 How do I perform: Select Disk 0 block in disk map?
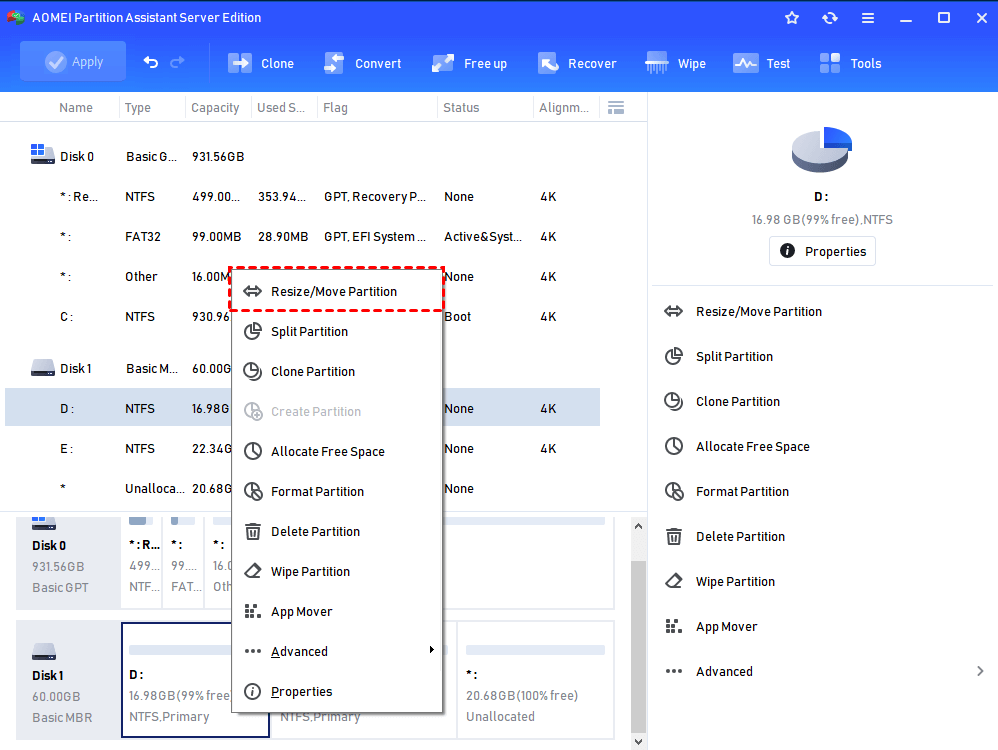[x=67, y=563]
